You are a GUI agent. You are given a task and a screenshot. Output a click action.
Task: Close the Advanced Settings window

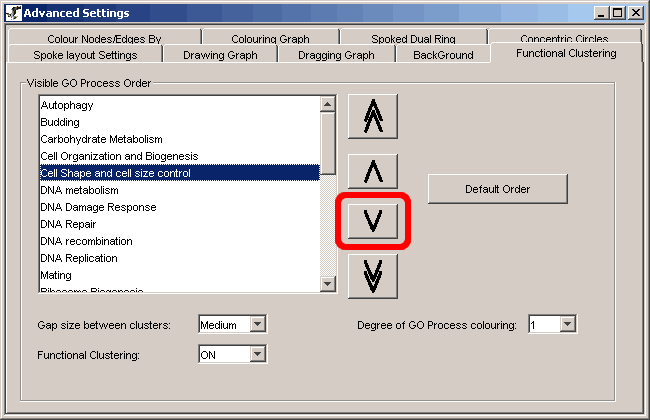coord(635,12)
